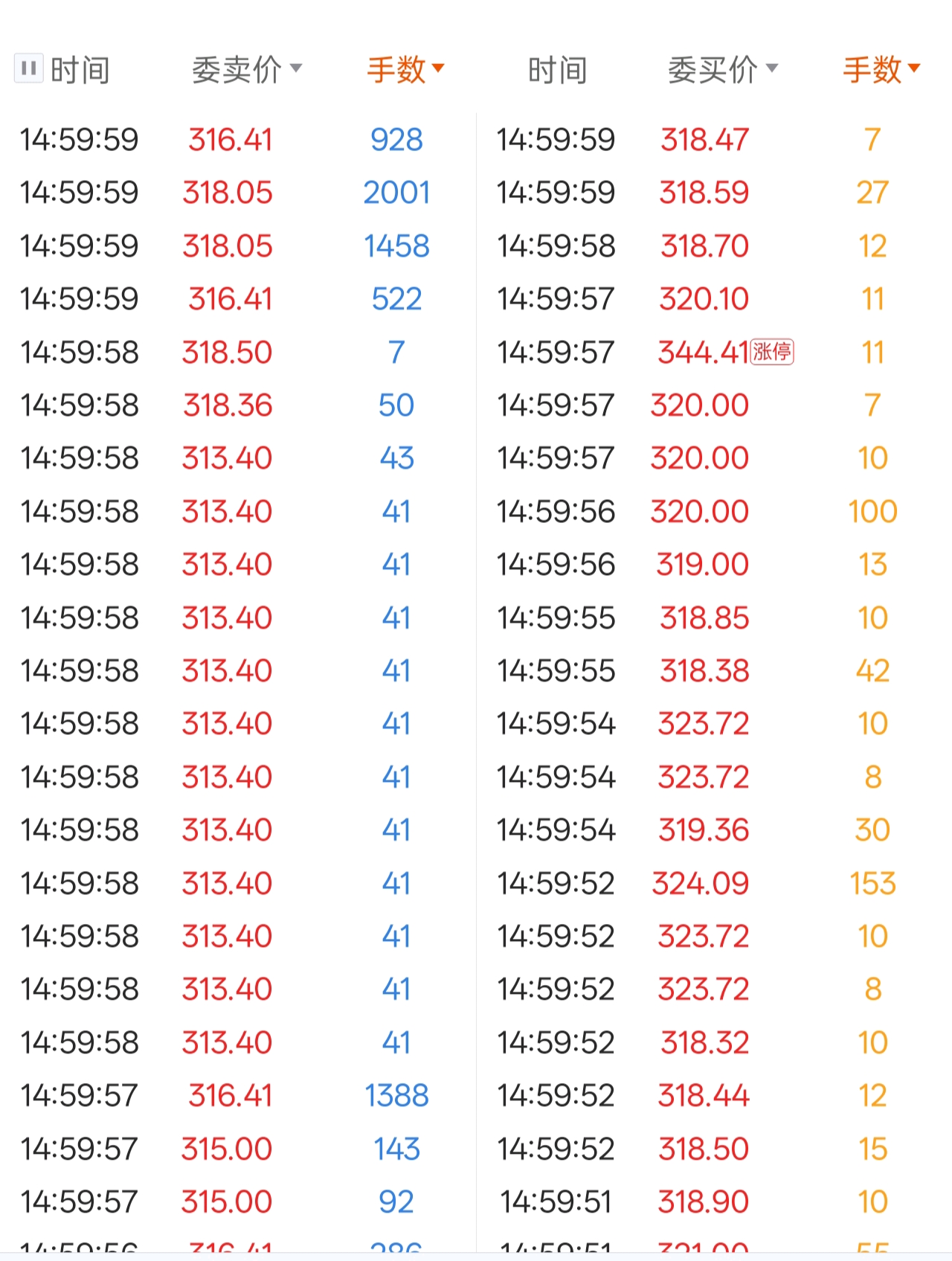The width and height of the screenshot is (952, 1261).
Task: Select buy order priced 320.10
Action: coord(704,299)
